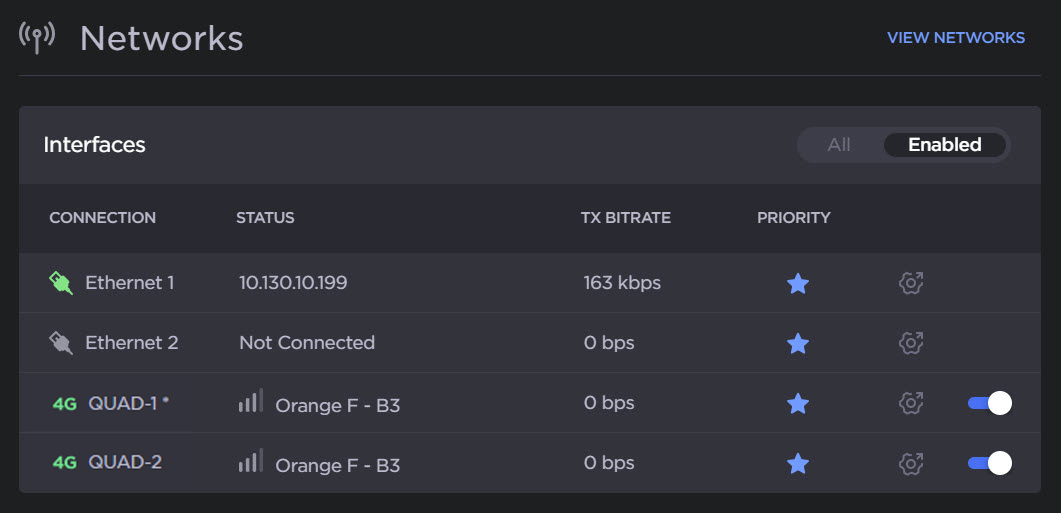The width and height of the screenshot is (1061, 513).
Task: Disable the QUAD-2 modem toggle
Action: tap(989, 463)
